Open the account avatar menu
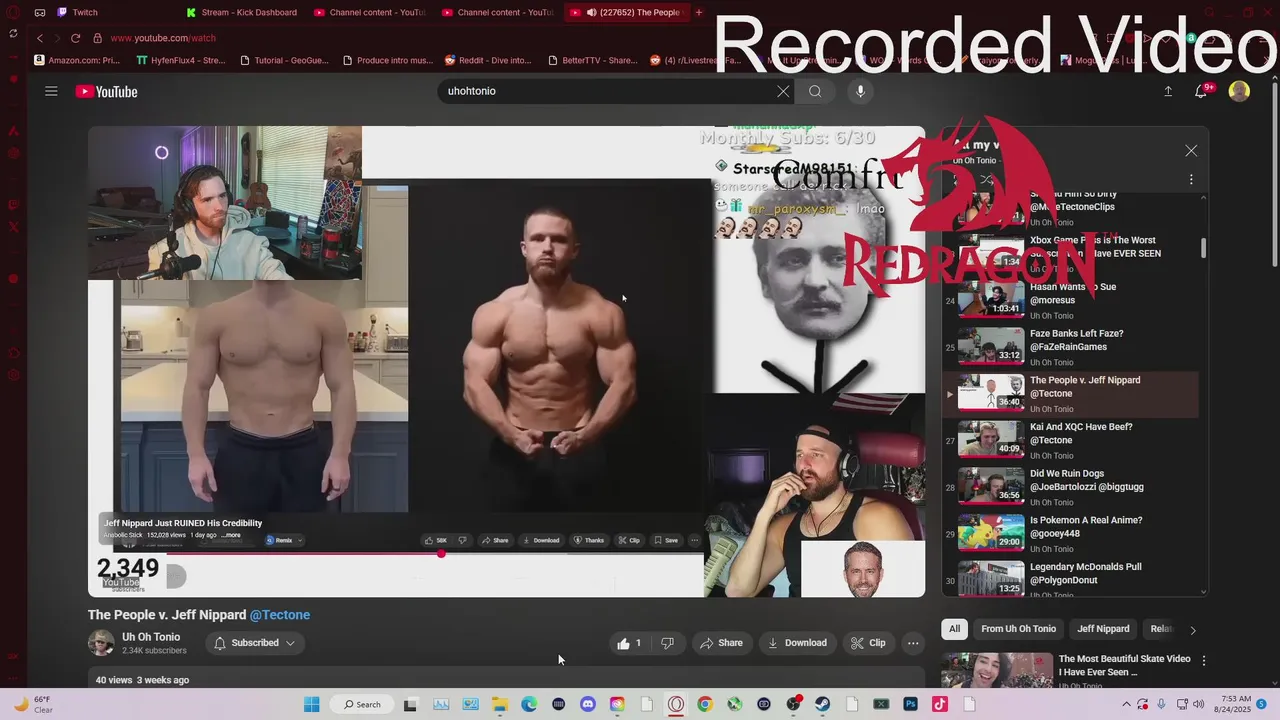The image size is (1280, 720). point(1239,91)
